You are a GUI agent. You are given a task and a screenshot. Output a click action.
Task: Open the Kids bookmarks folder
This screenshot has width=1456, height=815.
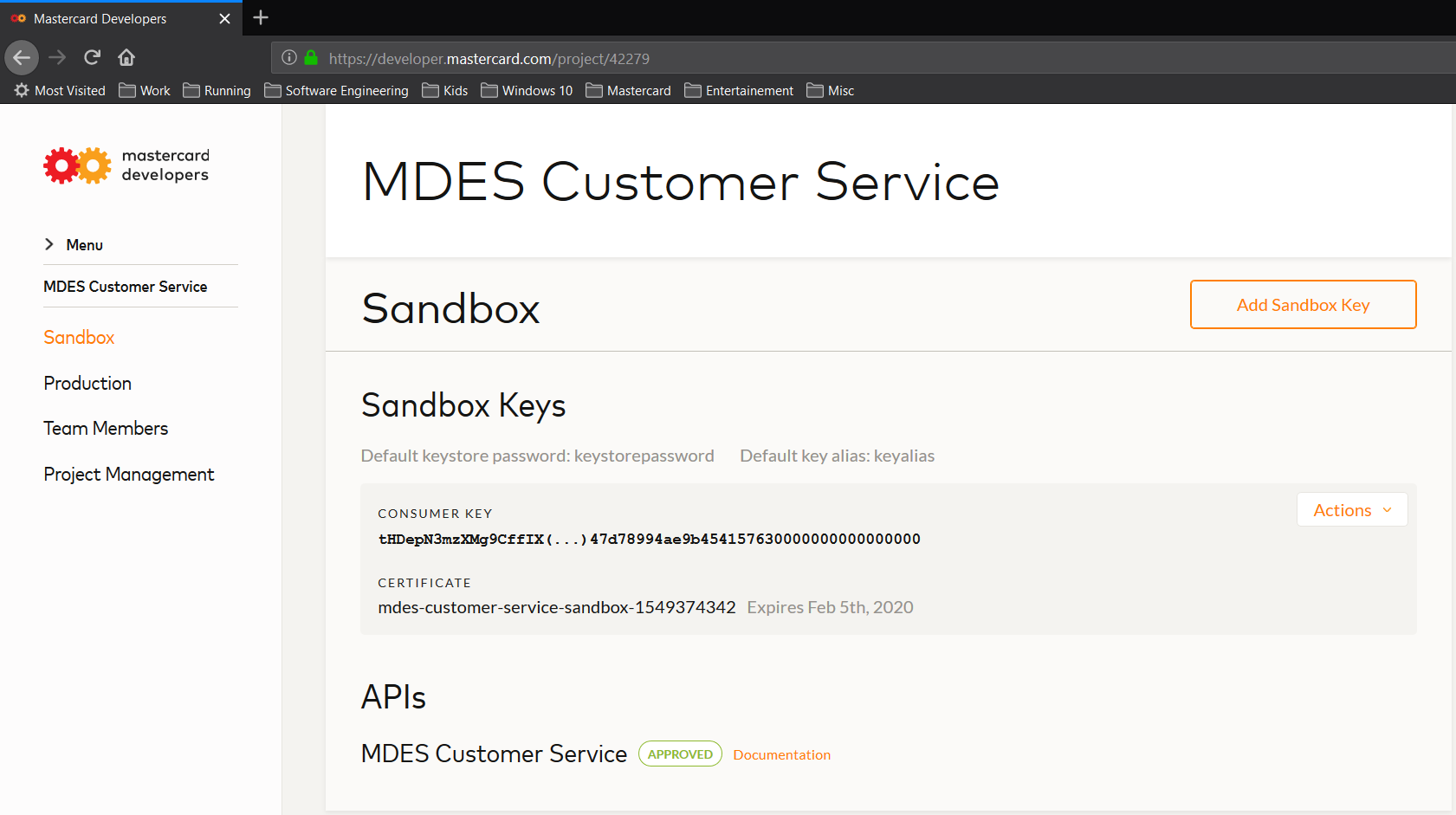point(445,90)
